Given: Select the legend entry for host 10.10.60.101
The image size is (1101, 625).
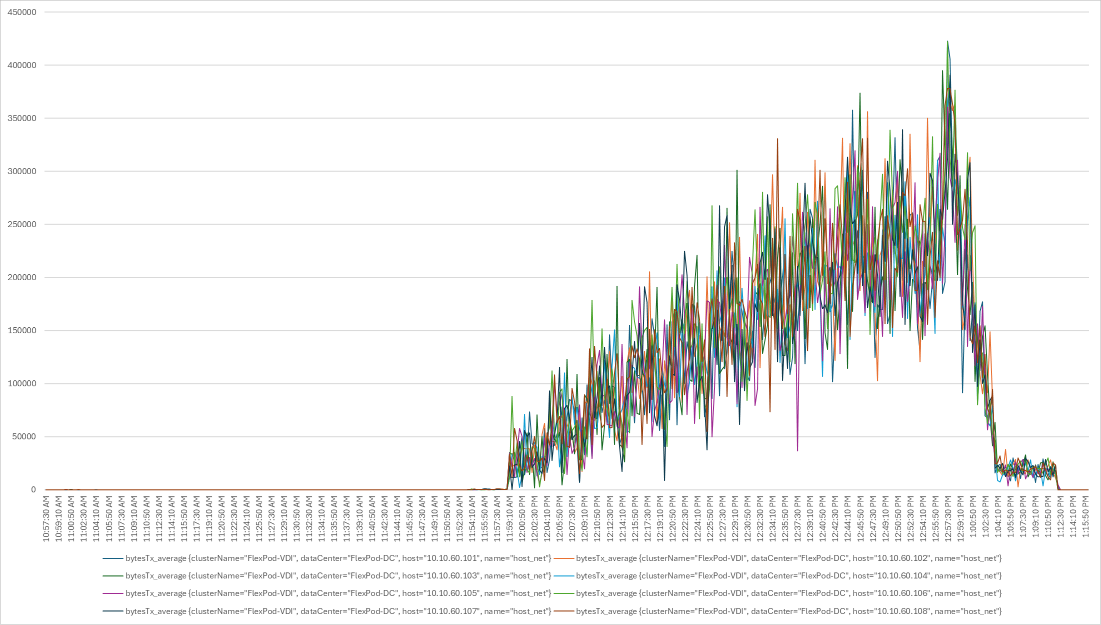Looking at the screenshot, I should [327, 558].
